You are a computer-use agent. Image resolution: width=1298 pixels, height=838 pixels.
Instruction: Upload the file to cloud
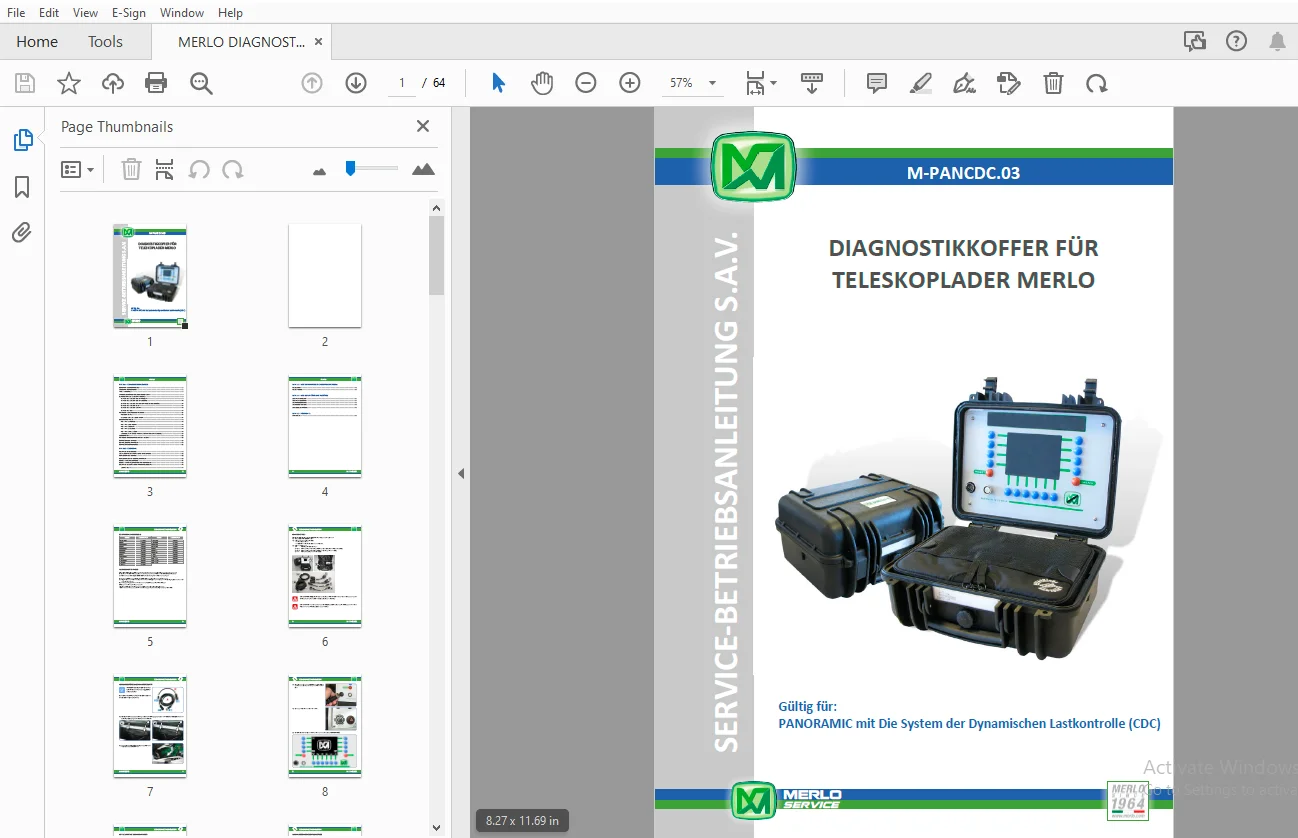click(113, 83)
